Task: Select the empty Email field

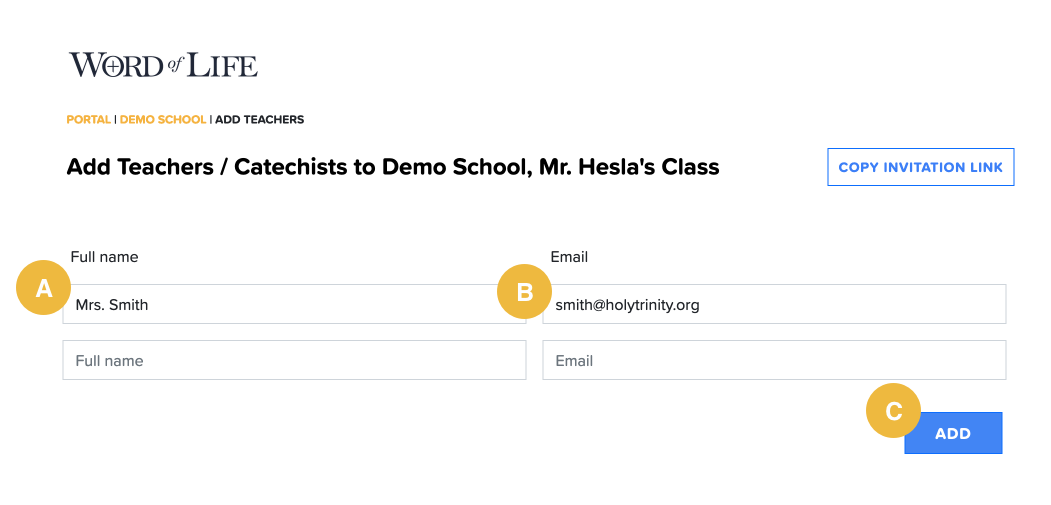Action: (774, 360)
